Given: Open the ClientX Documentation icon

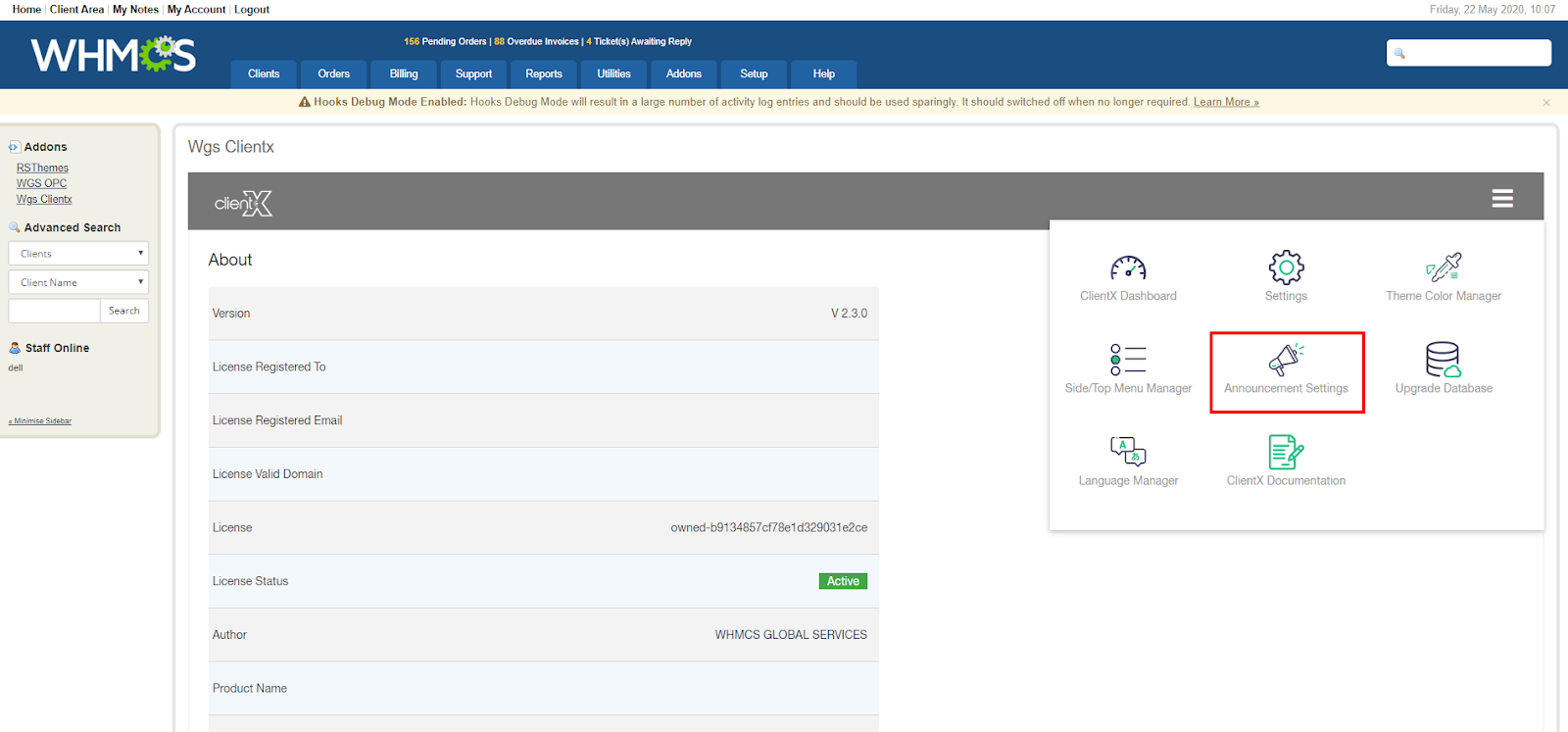Looking at the screenshot, I should [x=1286, y=452].
